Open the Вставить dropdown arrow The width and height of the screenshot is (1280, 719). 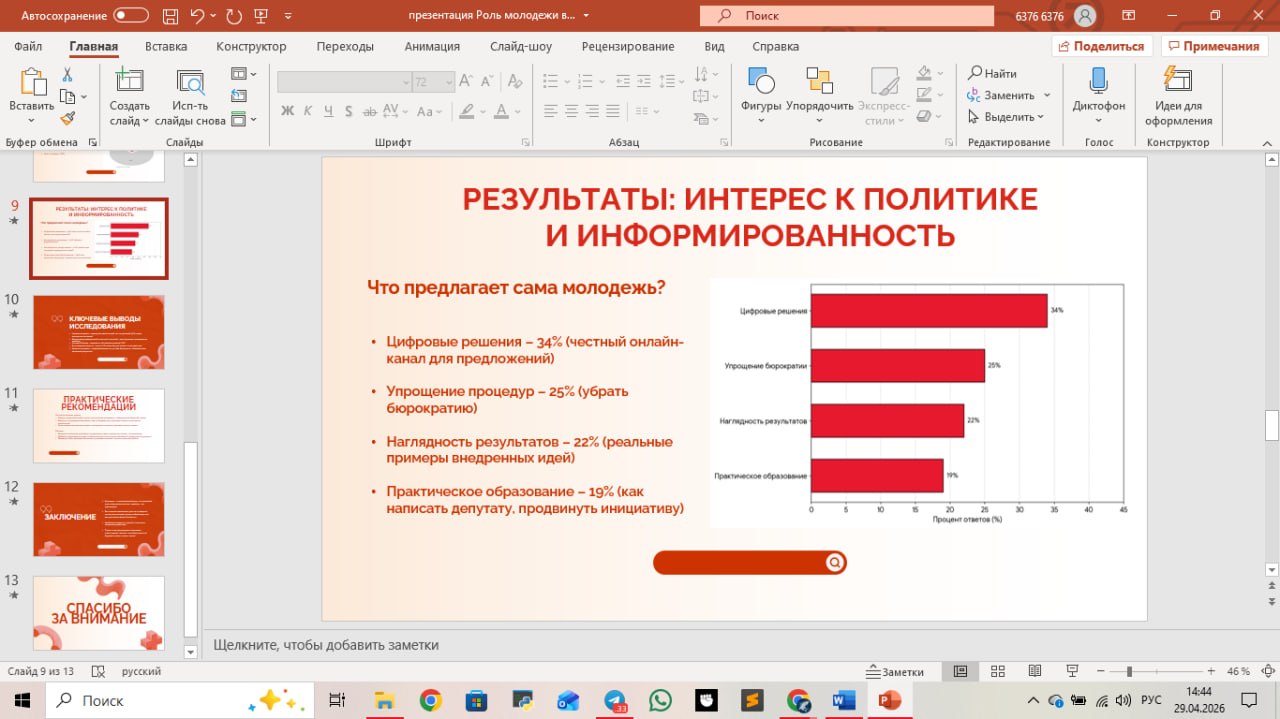(x=32, y=121)
